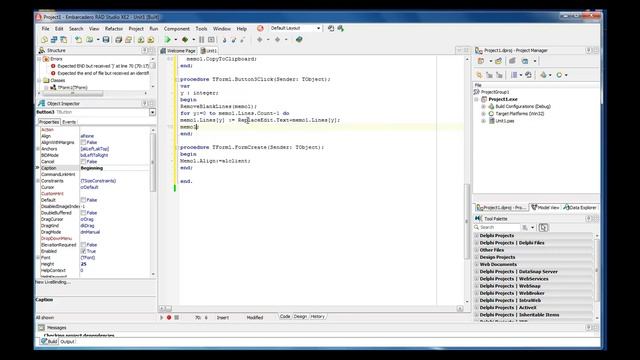Click the Pause button in the debug toolbar

201,40
